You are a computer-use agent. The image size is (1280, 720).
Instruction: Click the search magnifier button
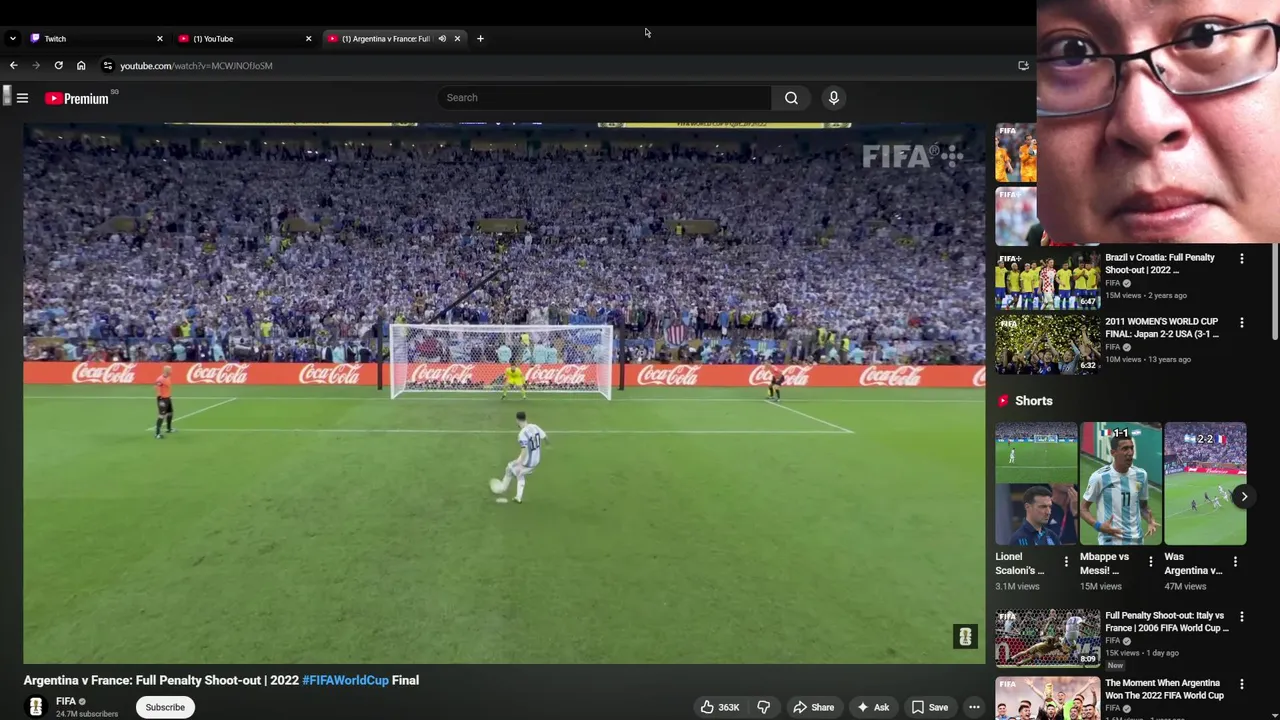[x=791, y=98]
